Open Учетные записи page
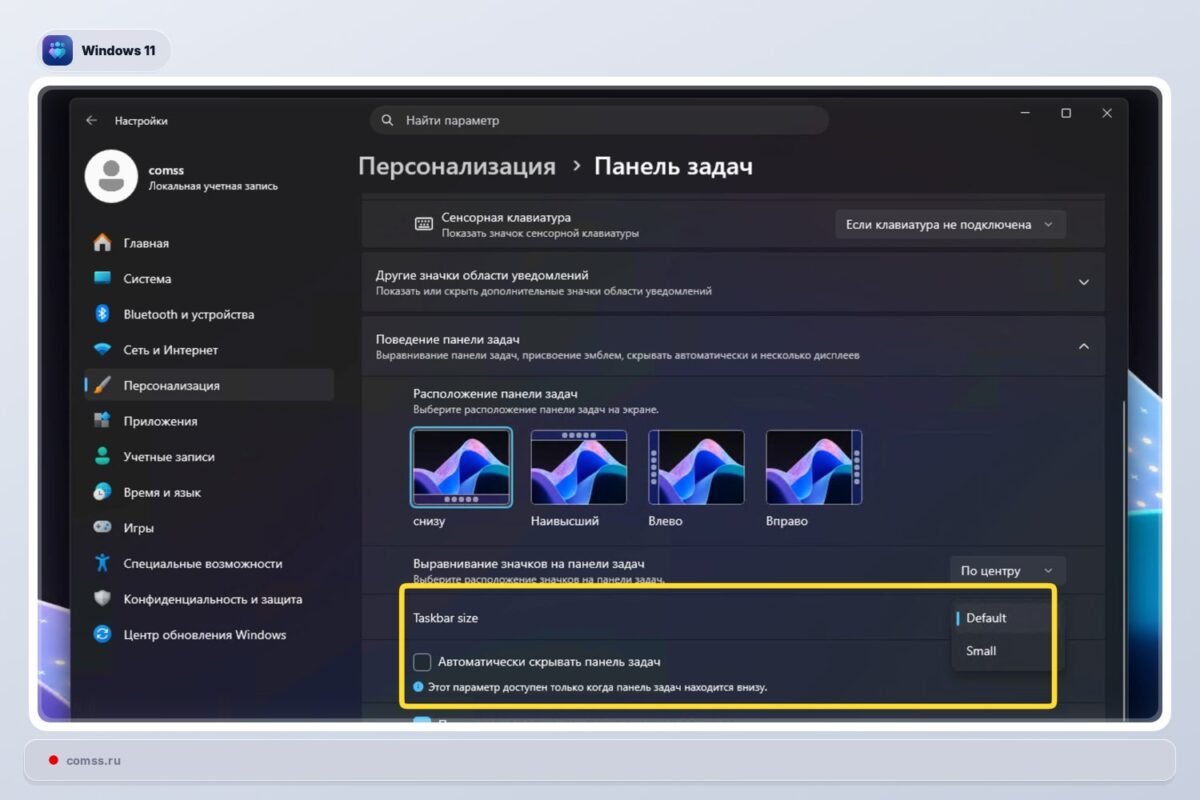 pos(209,457)
